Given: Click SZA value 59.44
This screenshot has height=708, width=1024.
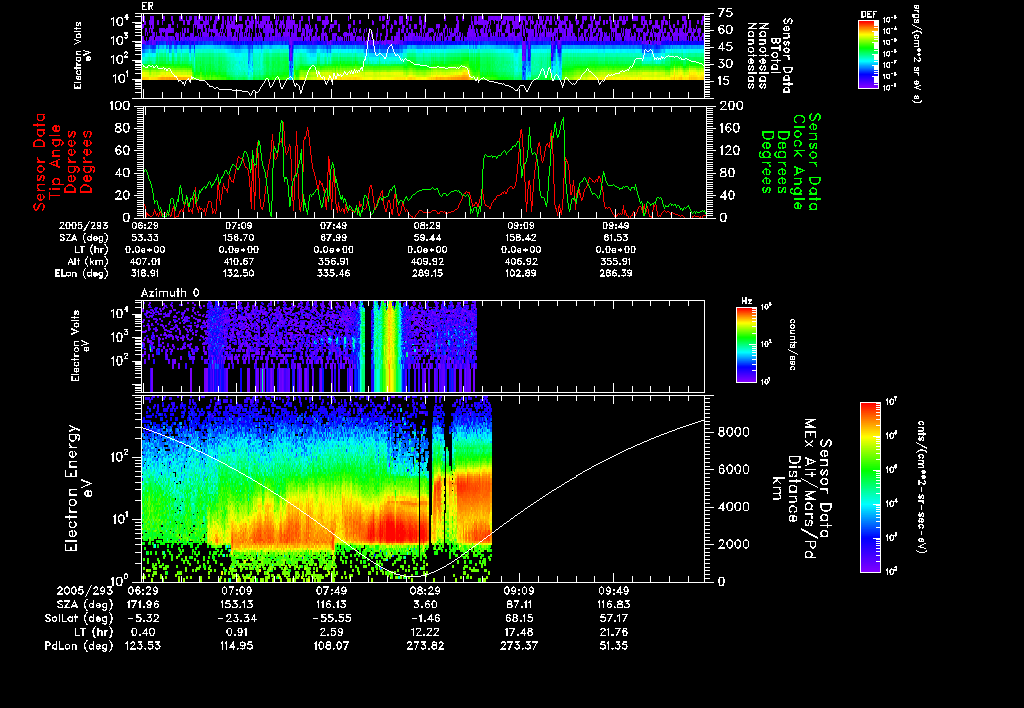Looking at the screenshot, I should (427, 238).
